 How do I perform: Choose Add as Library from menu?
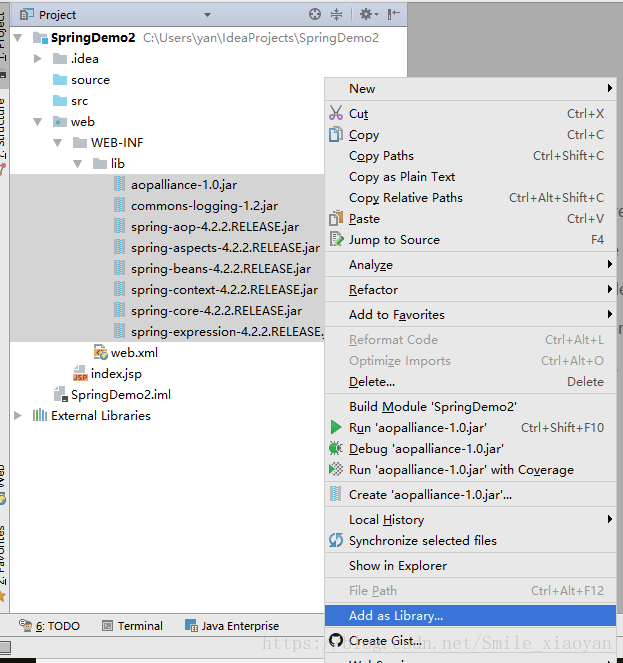[x=470, y=616]
